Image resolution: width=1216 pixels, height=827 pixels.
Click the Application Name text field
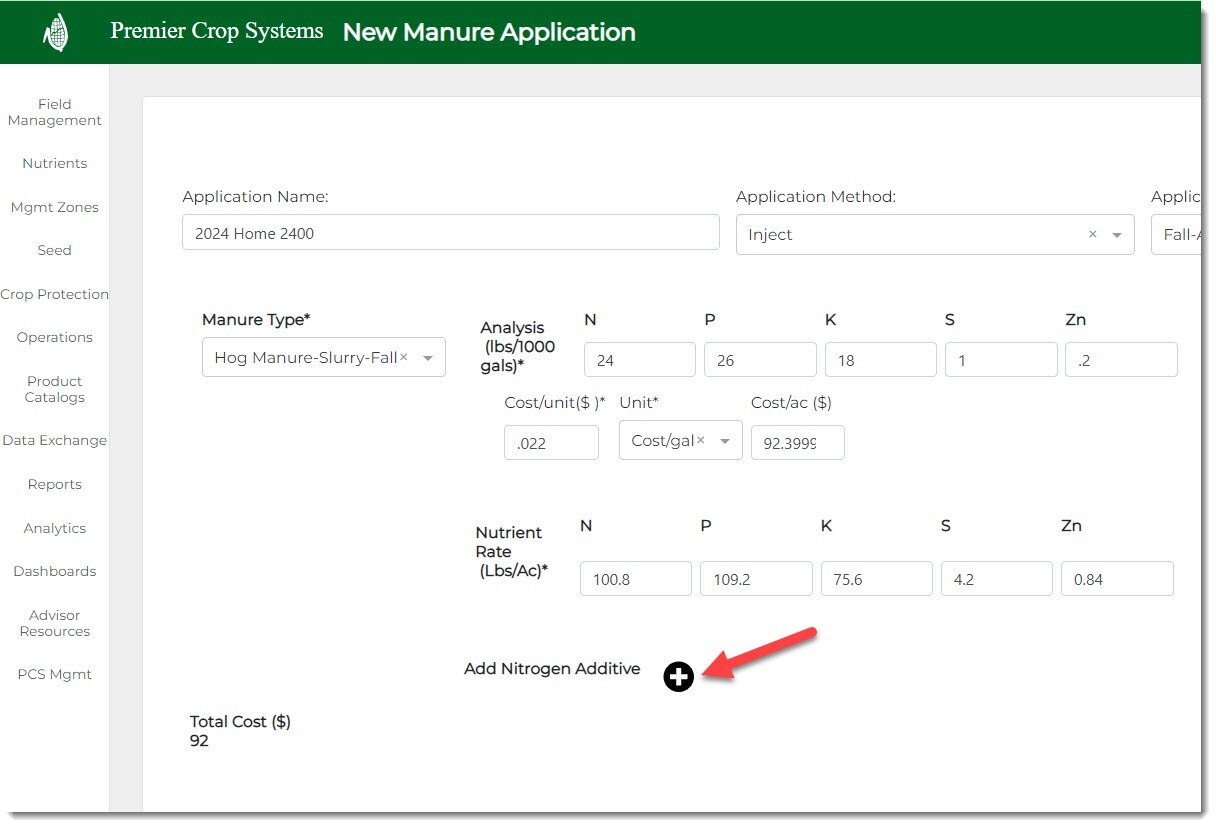(x=450, y=233)
